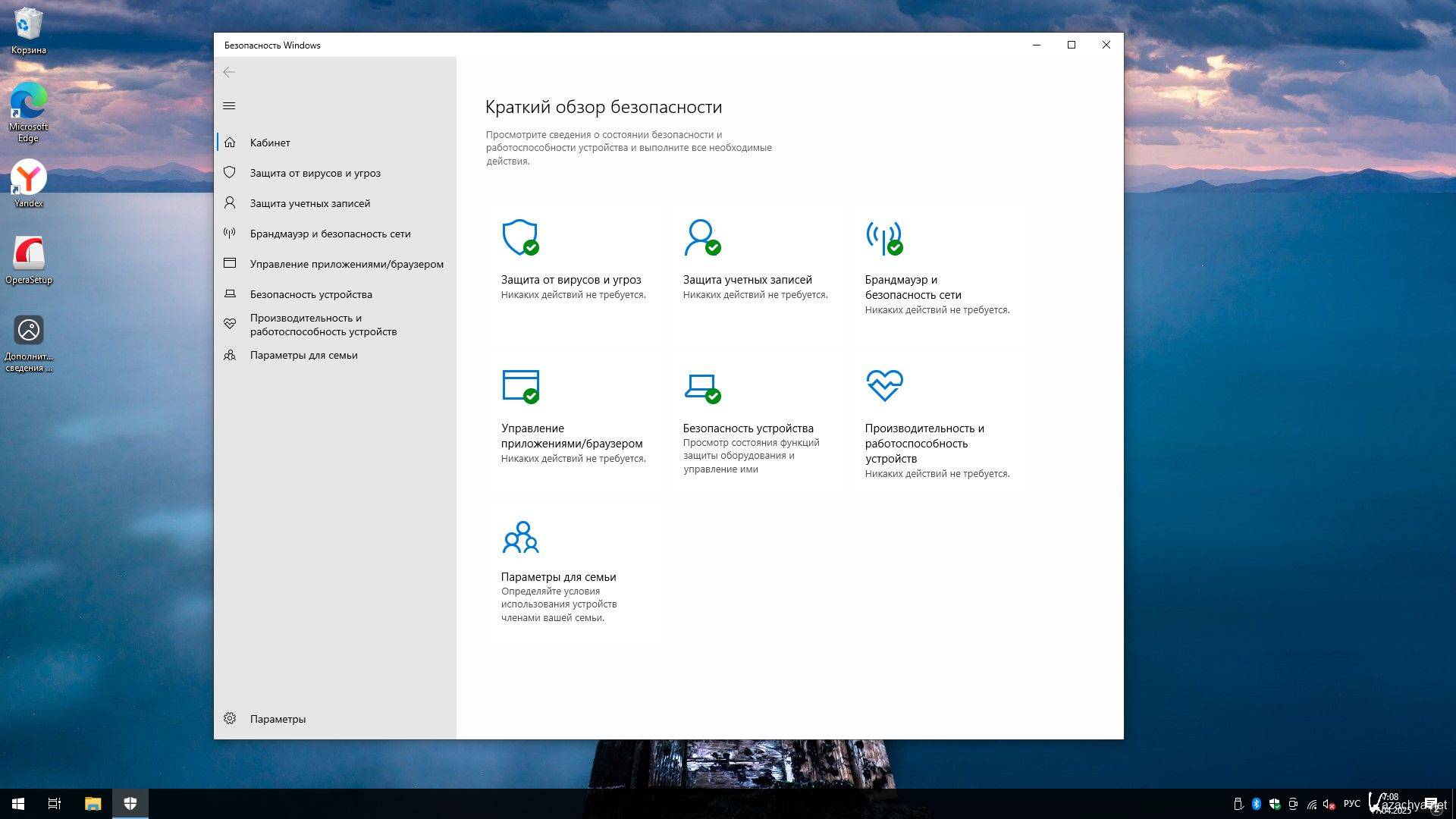Click the firewall antenna icon tile
This screenshot has width=1456, height=819.
[883, 237]
